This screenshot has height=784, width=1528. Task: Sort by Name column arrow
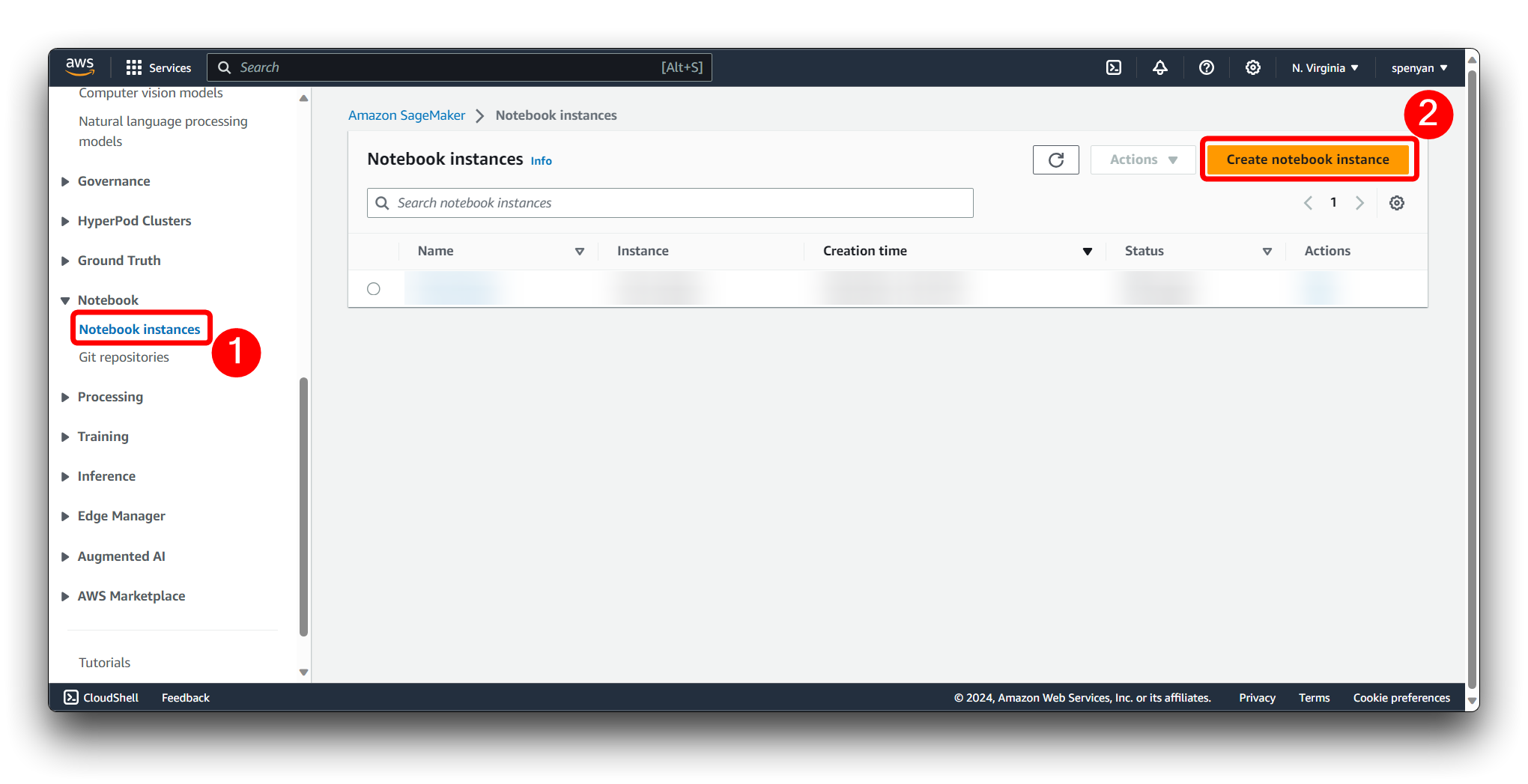click(579, 252)
